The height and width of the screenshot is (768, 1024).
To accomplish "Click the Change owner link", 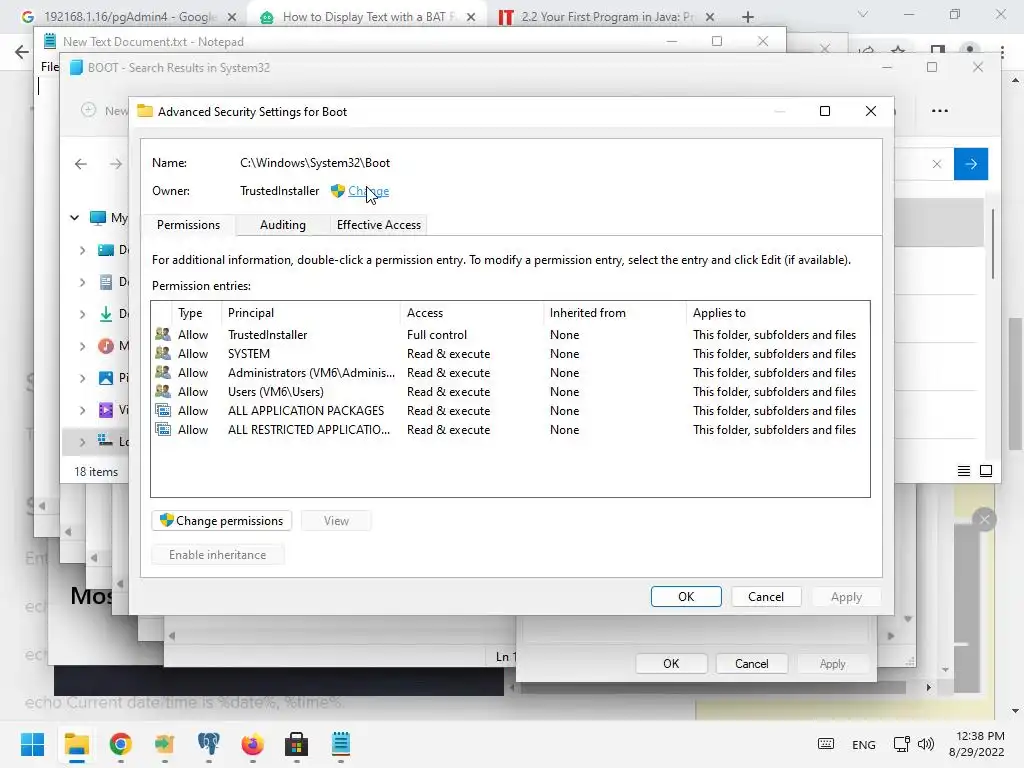I will pos(368,191).
